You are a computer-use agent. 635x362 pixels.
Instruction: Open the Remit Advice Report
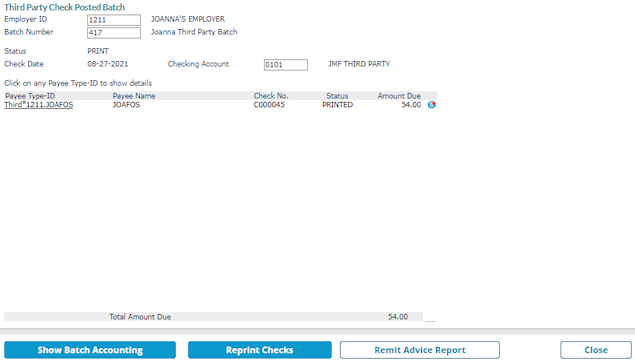[x=420, y=350]
